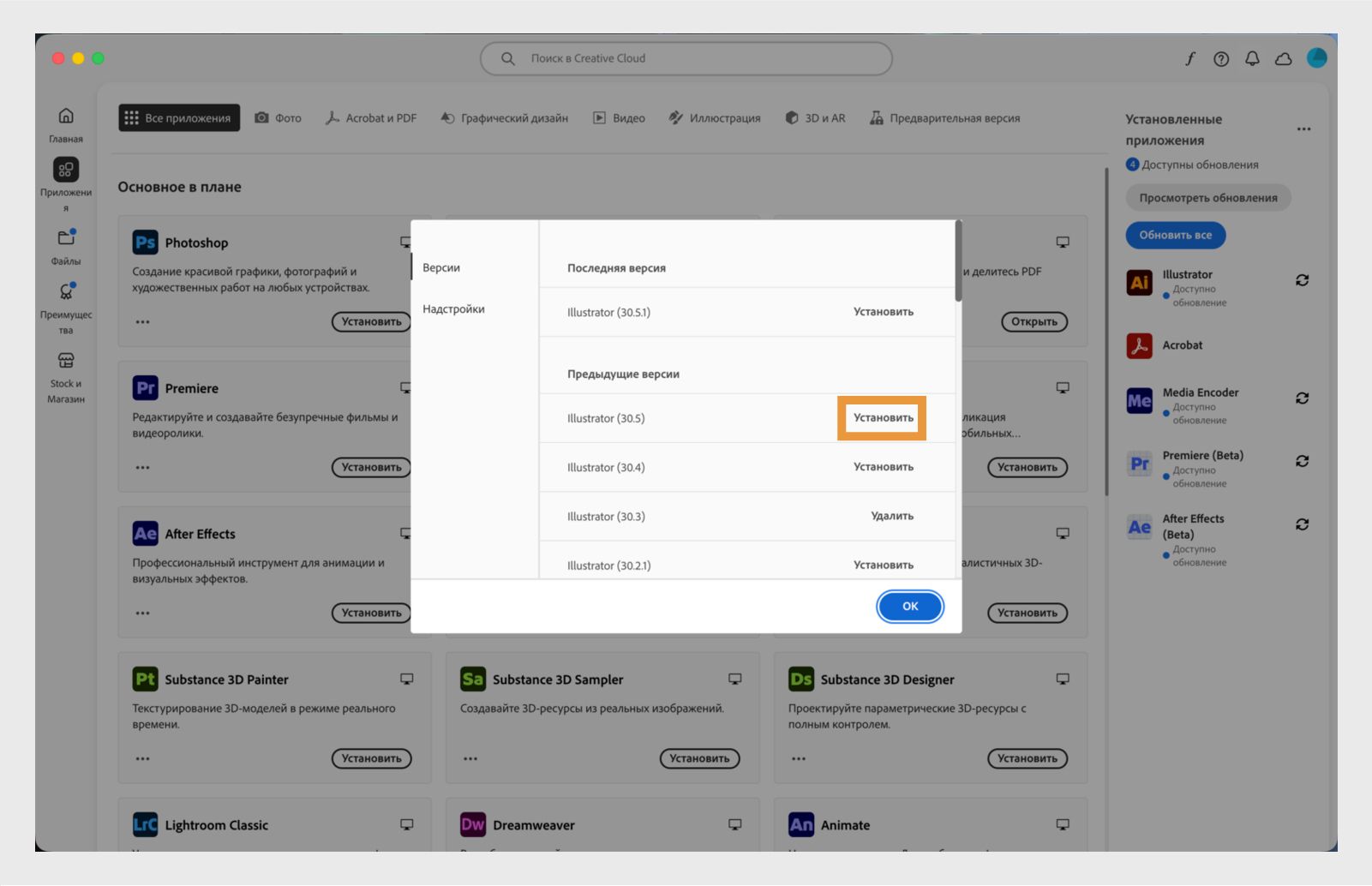Viewport: 1372px width, 886px height.
Task: Open After Effects card three-dot menu
Action: (142, 614)
